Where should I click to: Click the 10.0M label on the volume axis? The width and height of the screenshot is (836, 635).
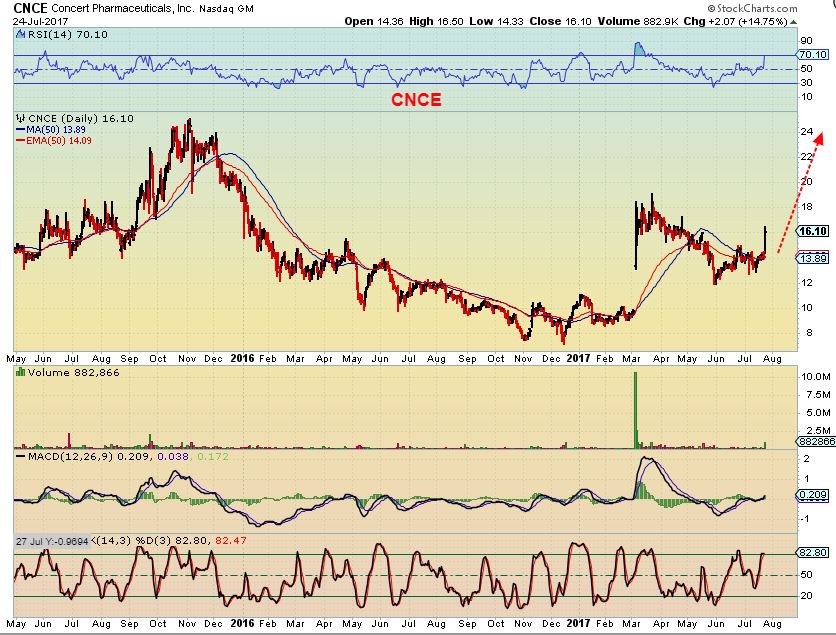coord(816,376)
